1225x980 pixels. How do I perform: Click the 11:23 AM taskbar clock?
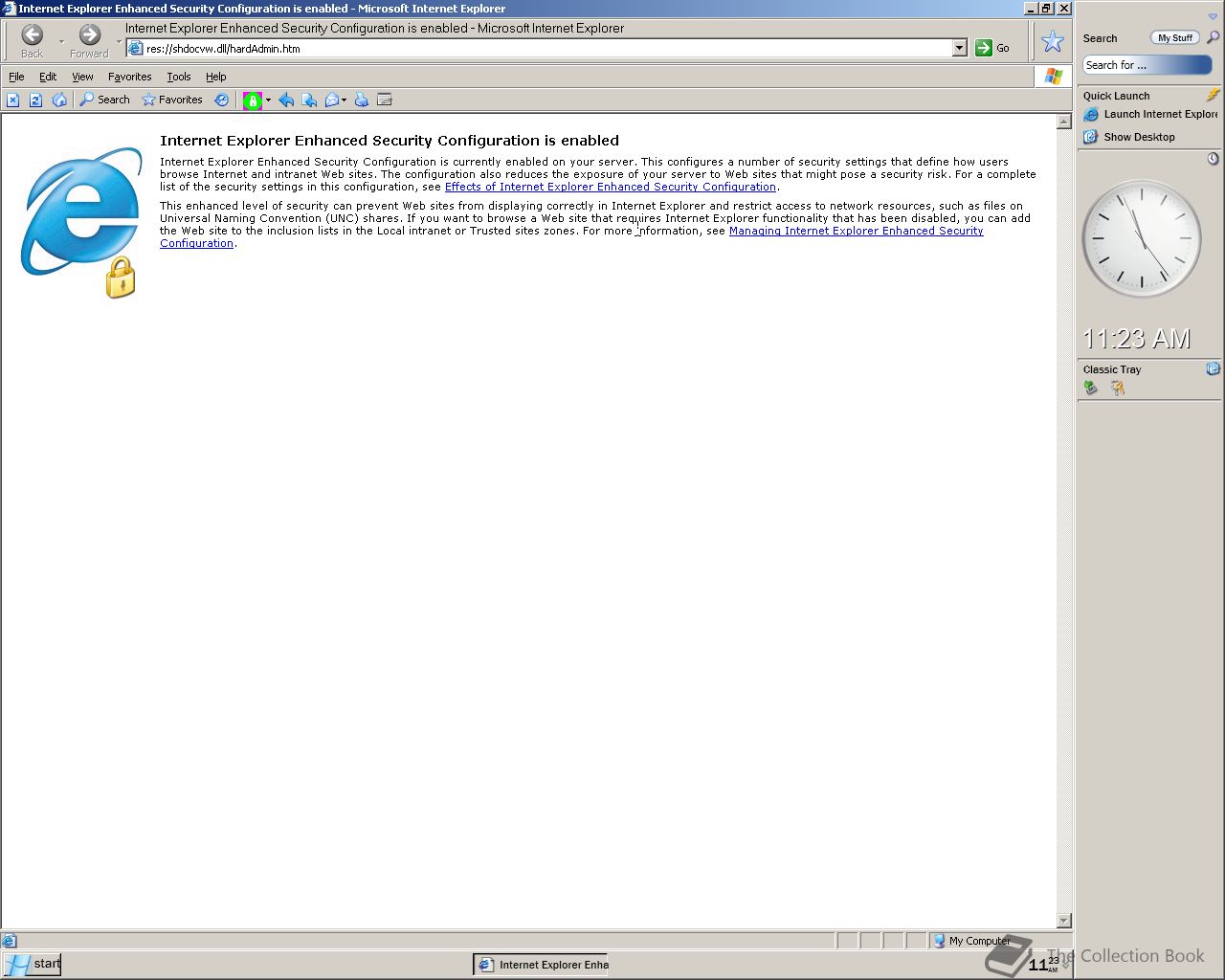tap(1043, 964)
